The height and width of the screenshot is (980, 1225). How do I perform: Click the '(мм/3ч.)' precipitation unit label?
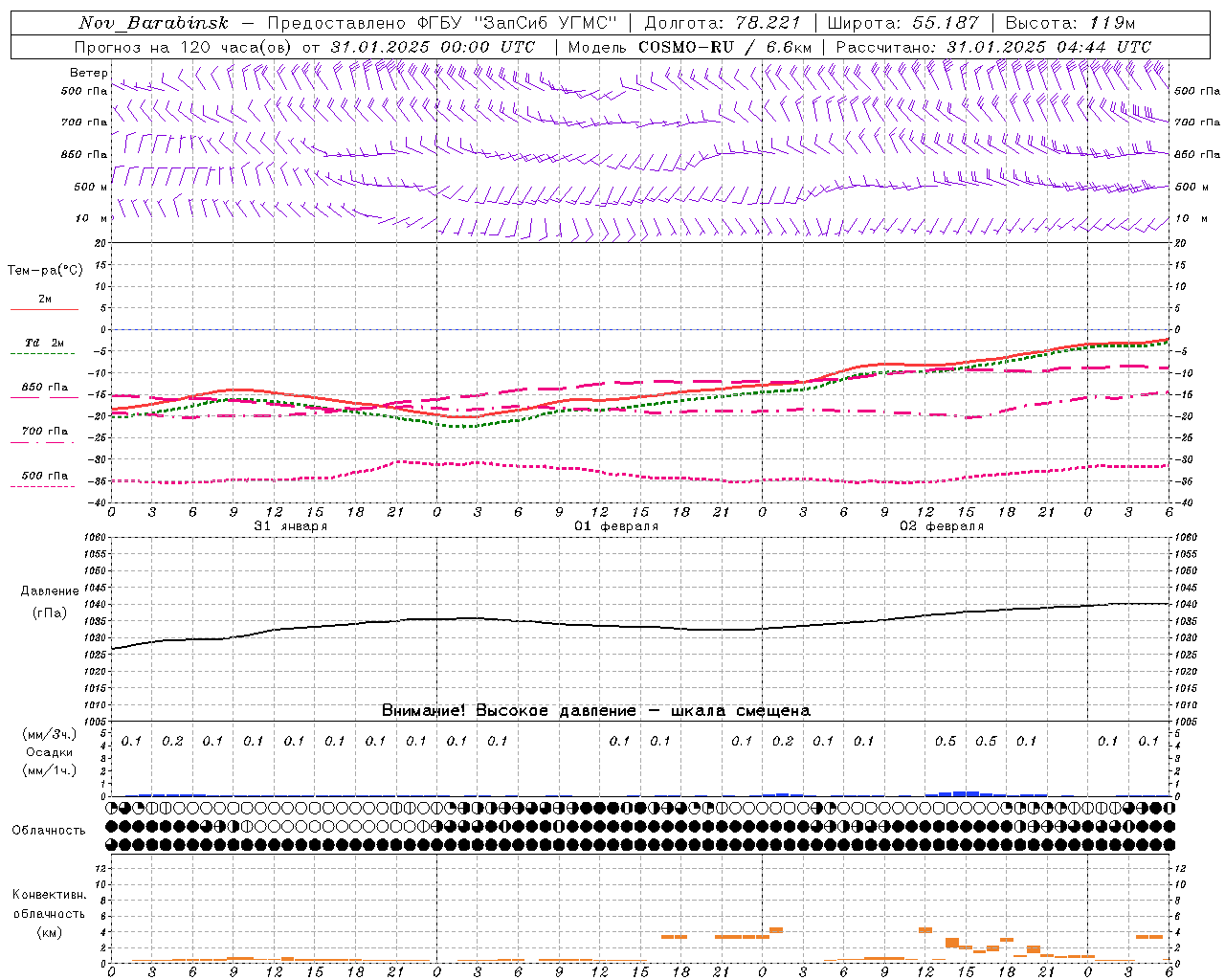49,734
